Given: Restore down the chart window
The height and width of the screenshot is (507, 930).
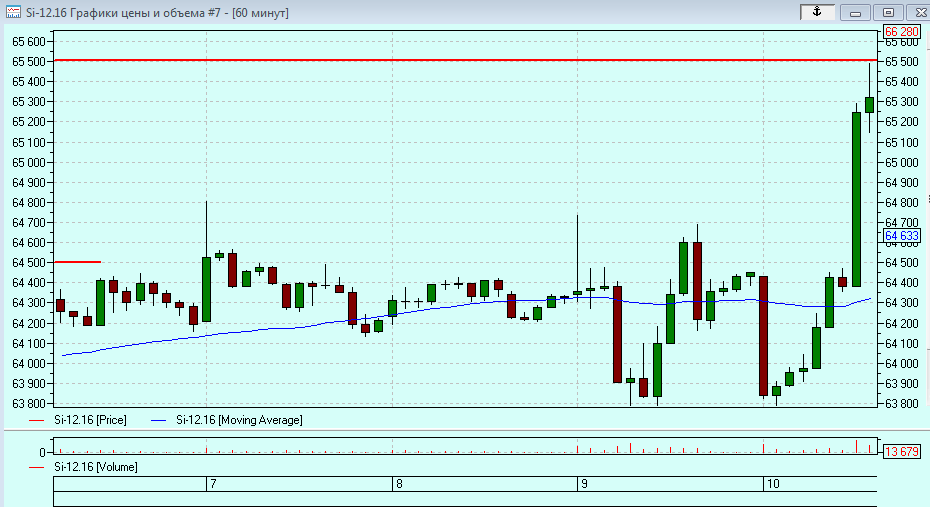Looking at the screenshot, I should point(888,12).
